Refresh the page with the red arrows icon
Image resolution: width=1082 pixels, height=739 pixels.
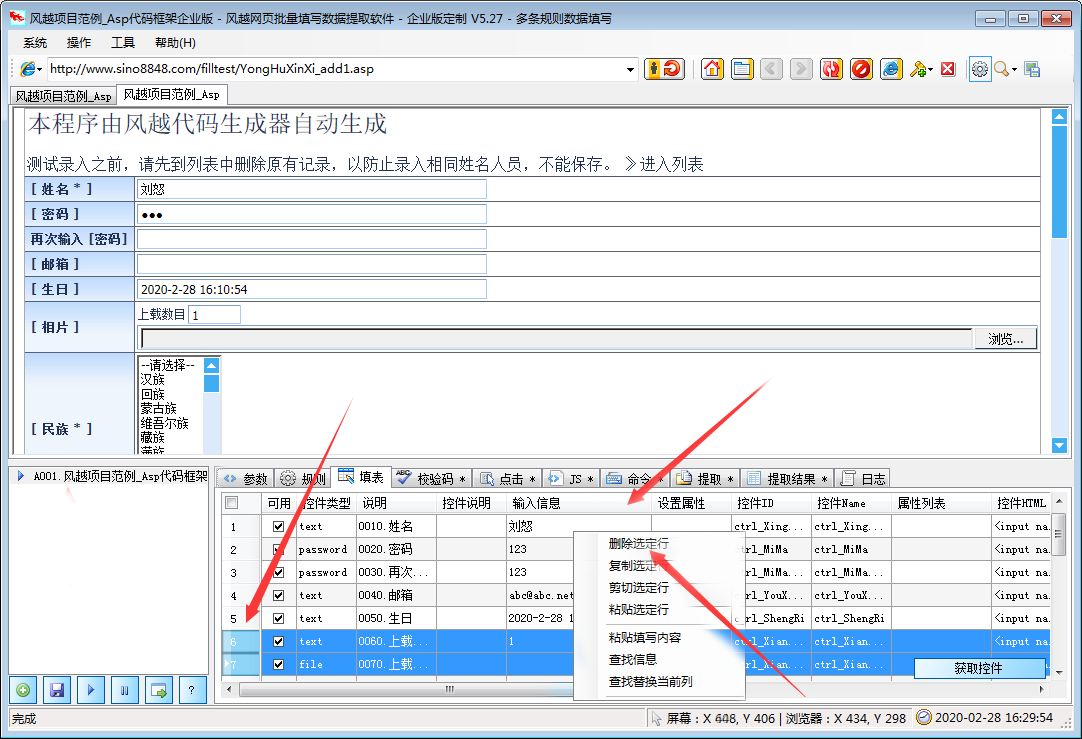[x=831, y=69]
